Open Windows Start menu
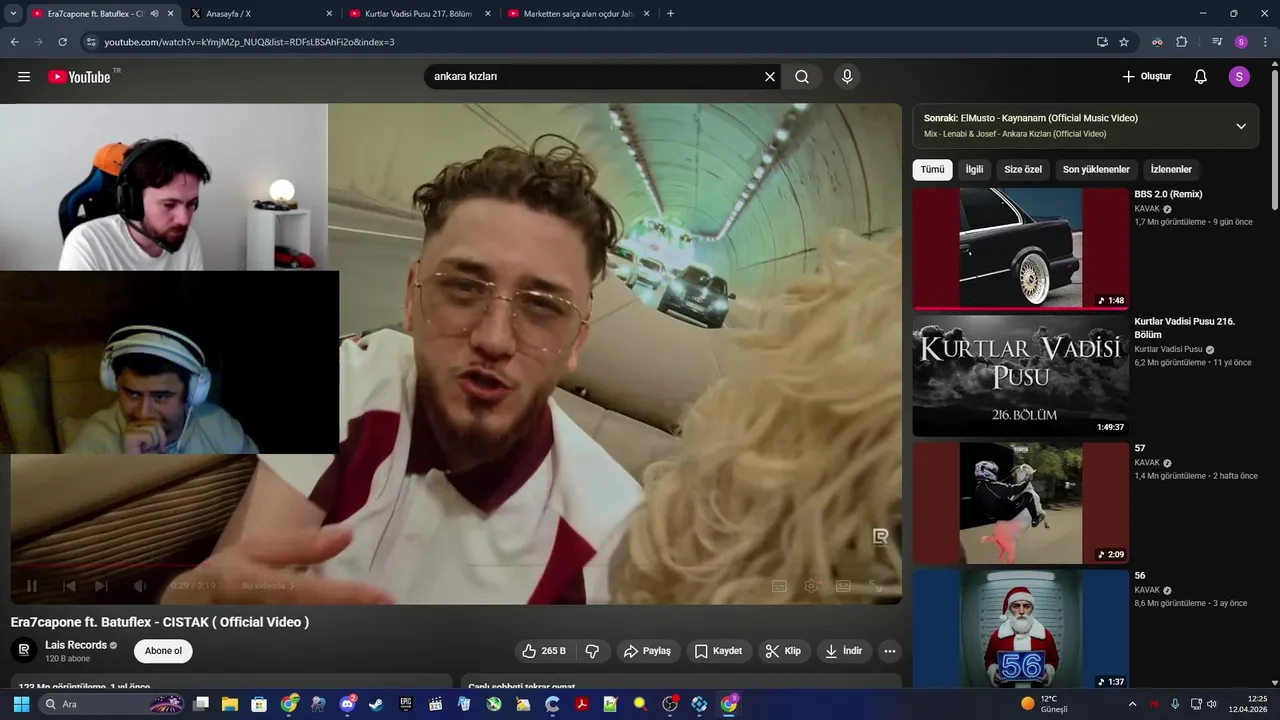The image size is (1280, 720). tap(21, 704)
